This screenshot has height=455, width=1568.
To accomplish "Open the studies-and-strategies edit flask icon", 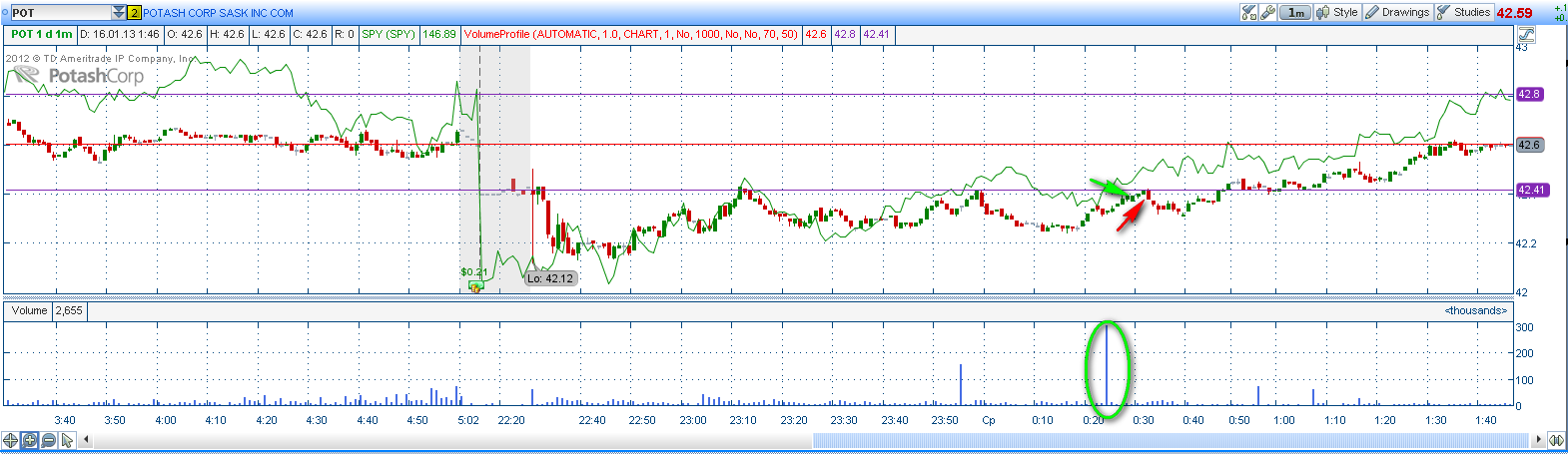I will 1248,12.
